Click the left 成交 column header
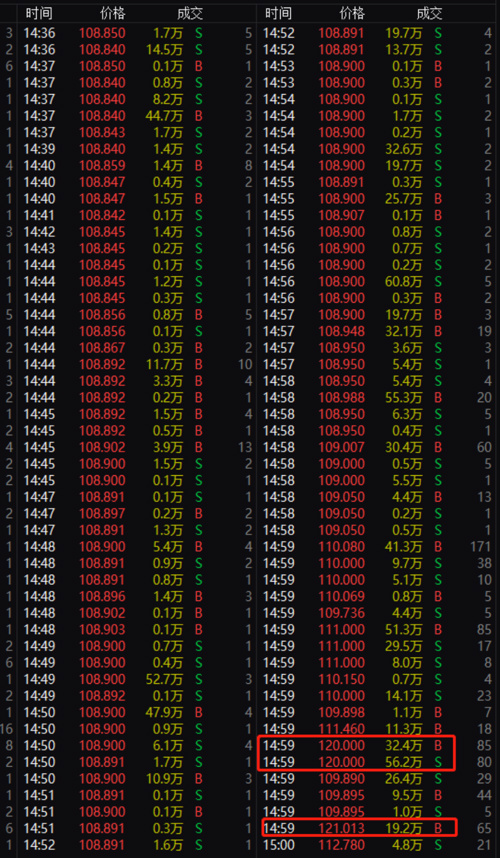 190,13
